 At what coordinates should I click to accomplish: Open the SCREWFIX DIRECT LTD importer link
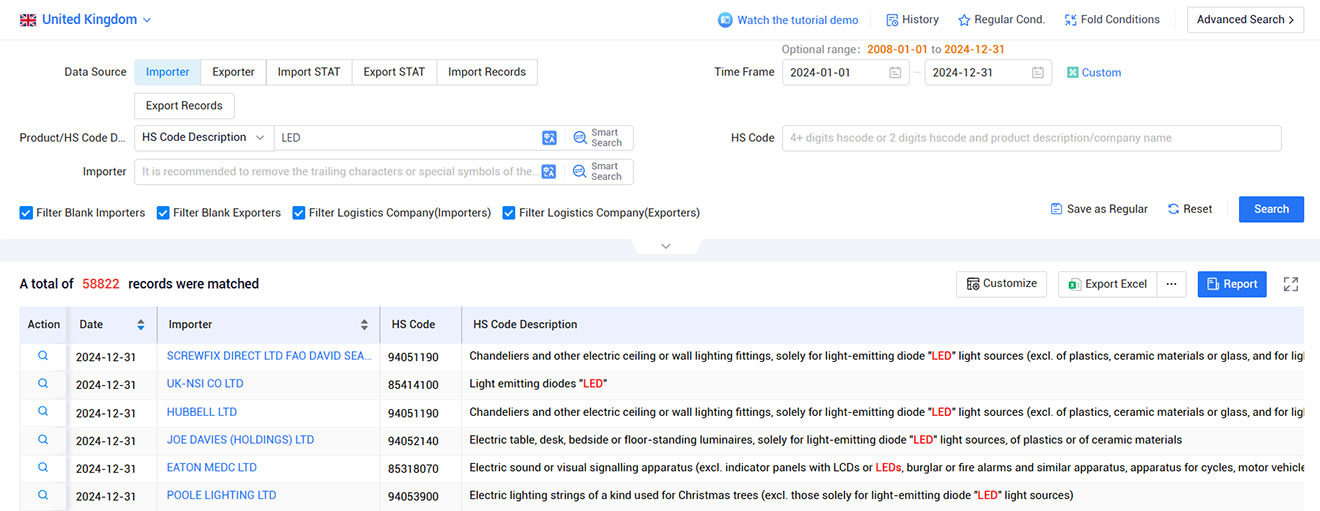(269, 356)
